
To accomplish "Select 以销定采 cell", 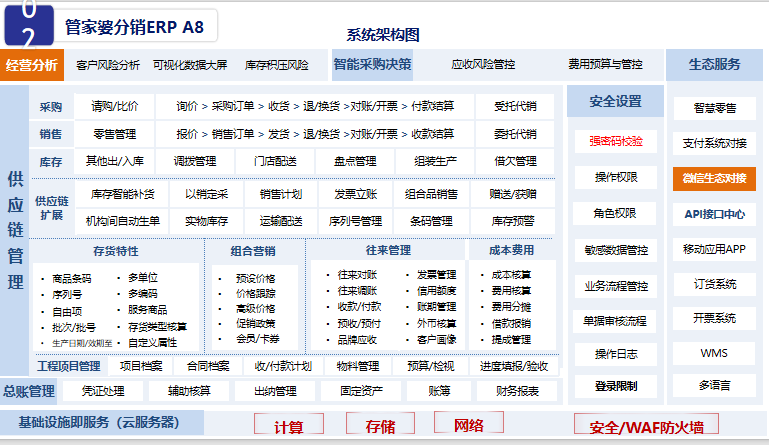I will tap(206, 194).
